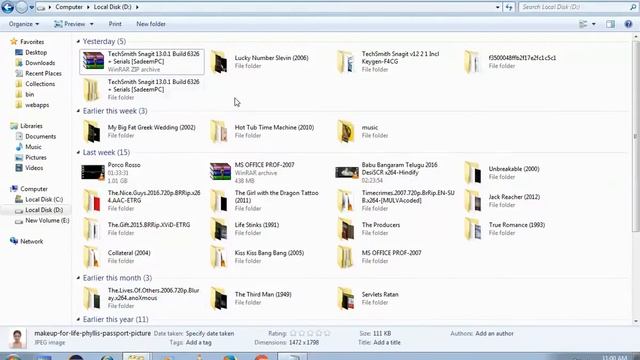Select Servlets Ratan folder icon
Screen dimensions: 640x360
tap(346, 298)
